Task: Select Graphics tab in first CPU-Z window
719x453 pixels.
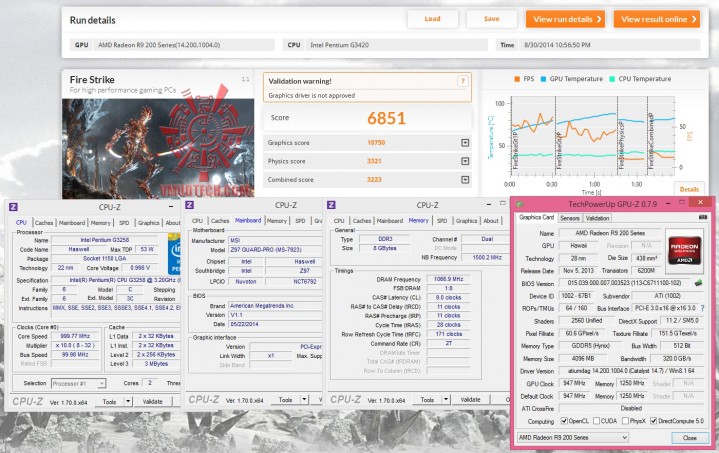Action: pos(149,222)
